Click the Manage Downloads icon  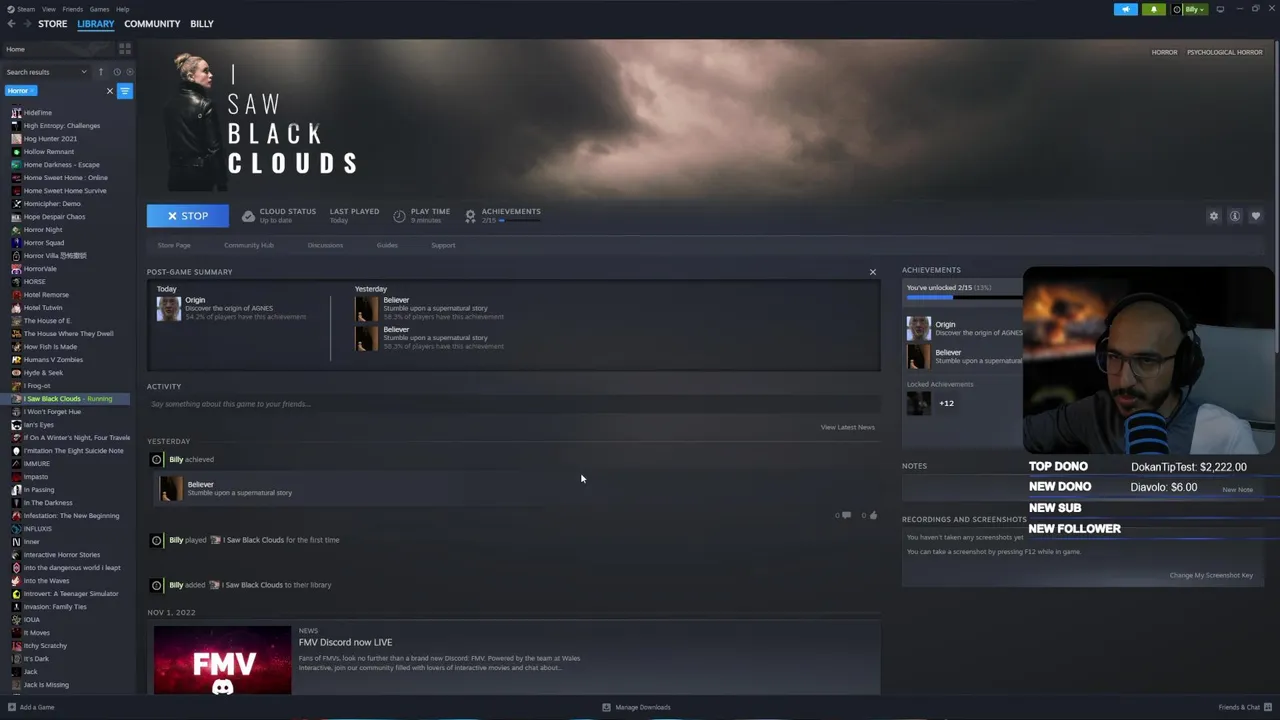click(x=606, y=707)
